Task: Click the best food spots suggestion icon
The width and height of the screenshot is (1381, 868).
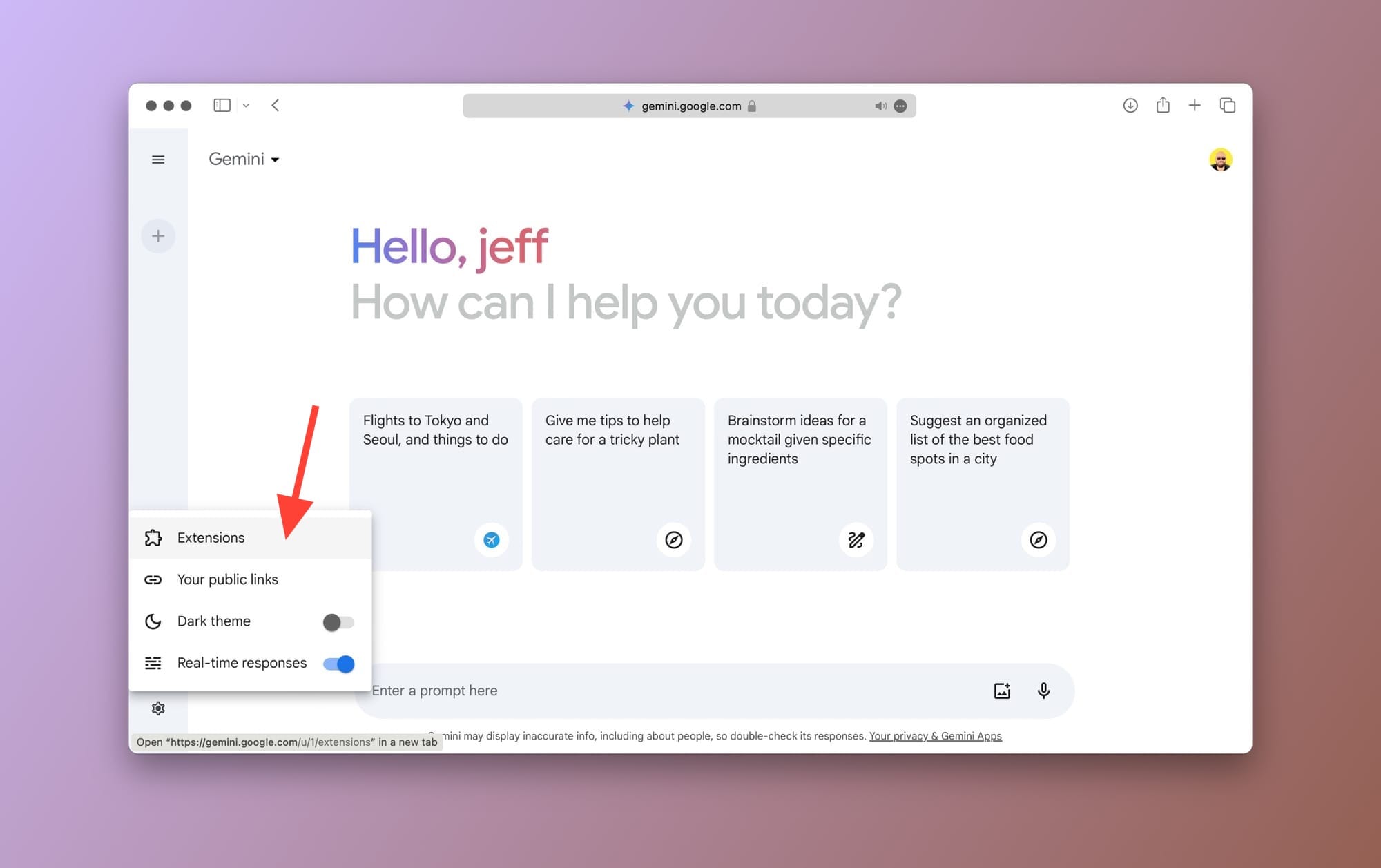Action: coord(1038,539)
